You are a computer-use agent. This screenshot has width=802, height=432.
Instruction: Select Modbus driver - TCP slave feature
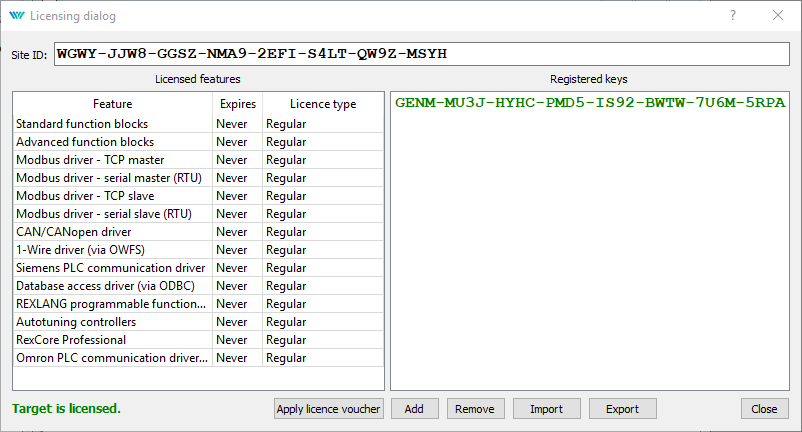point(198,196)
